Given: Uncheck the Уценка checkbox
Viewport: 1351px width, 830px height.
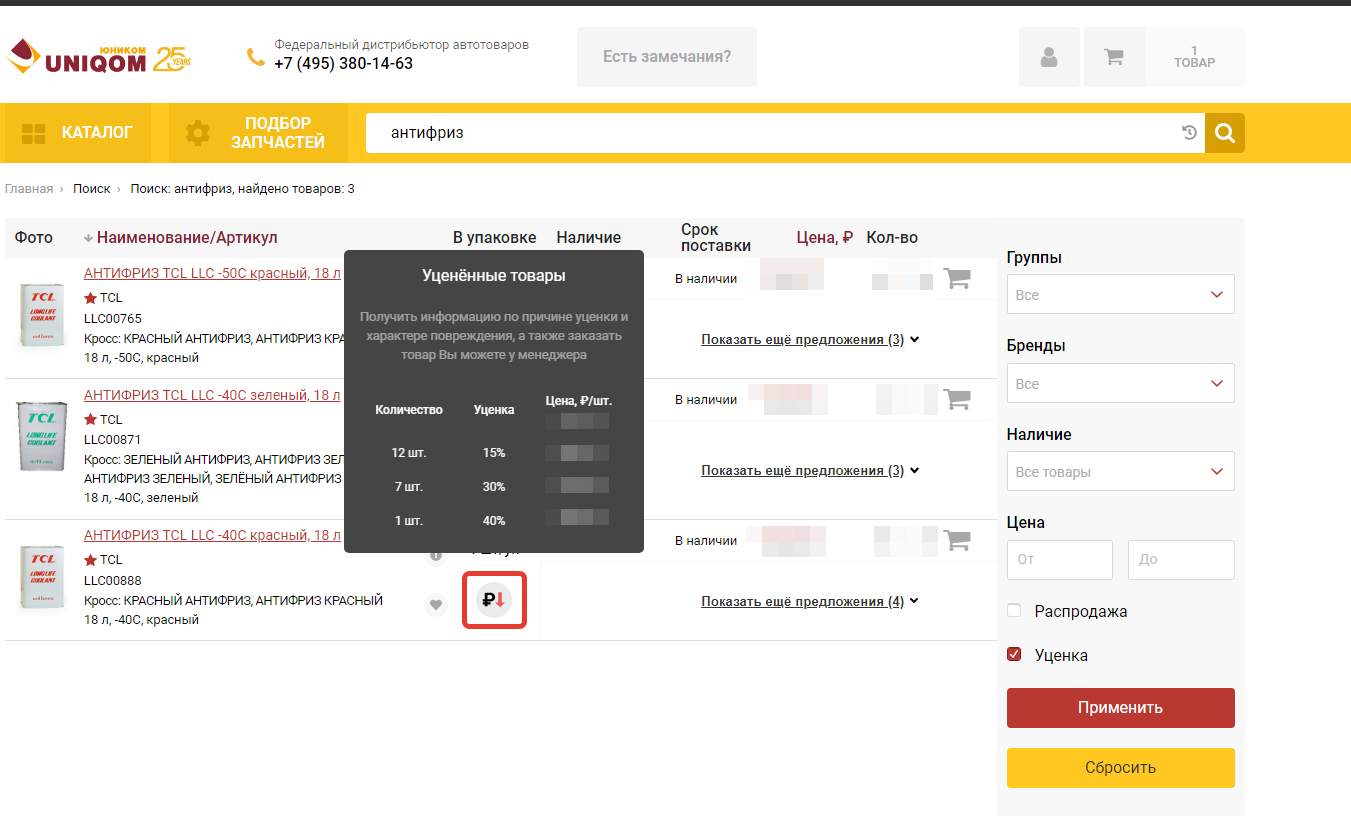Looking at the screenshot, I should pos(1014,655).
